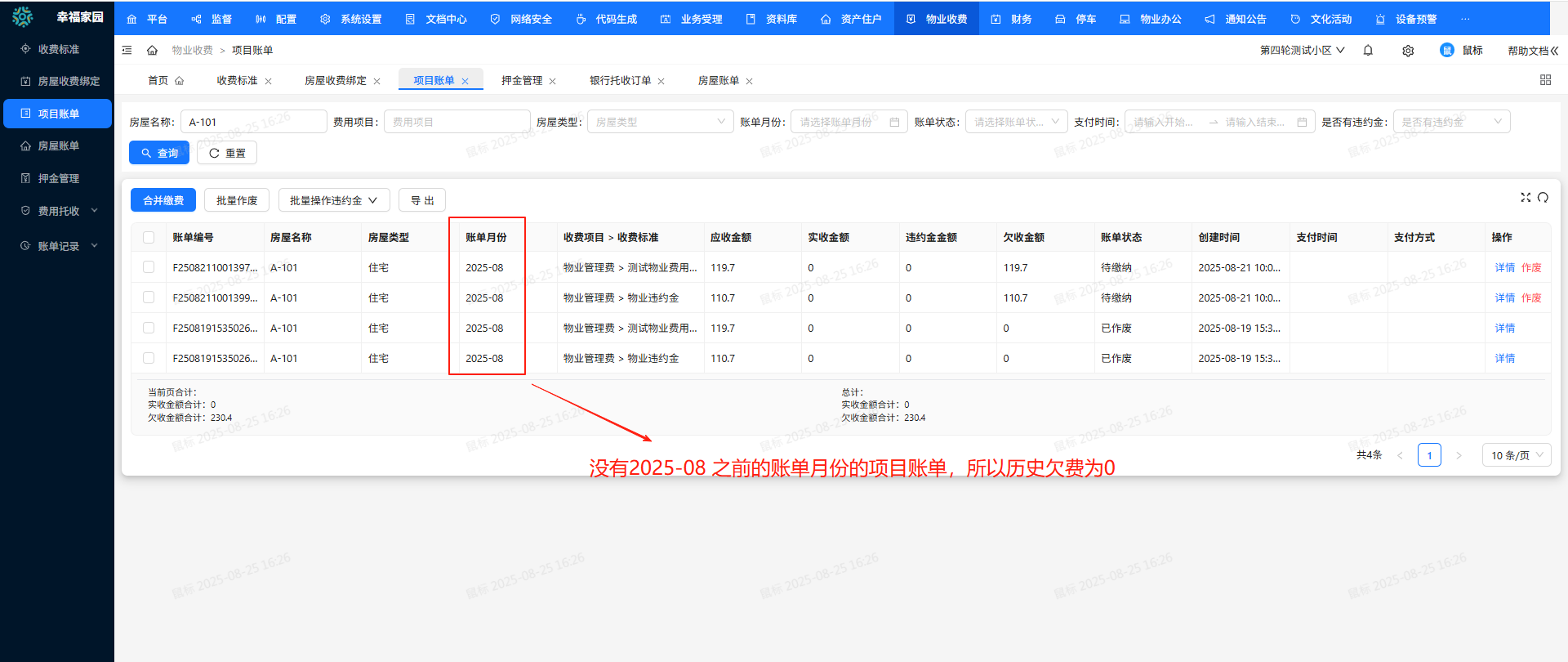Click 详情 link for the first bill
Image resolution: width=1568 pixels, height=662 pixels.
(x=1504, y=268)
